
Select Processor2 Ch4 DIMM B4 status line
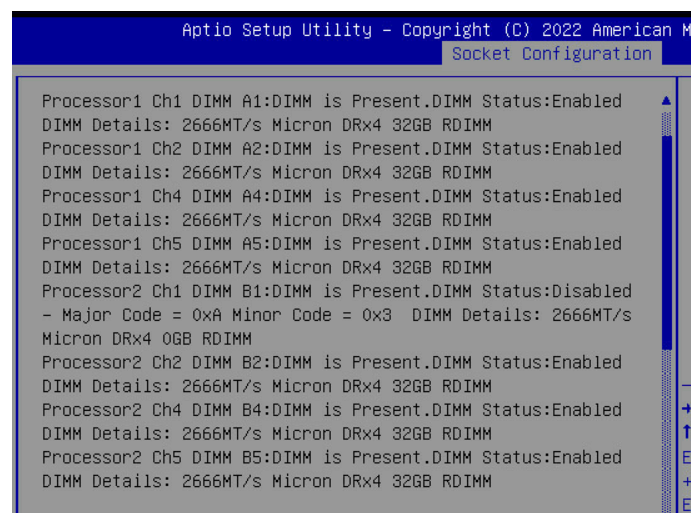pos(331,410)
